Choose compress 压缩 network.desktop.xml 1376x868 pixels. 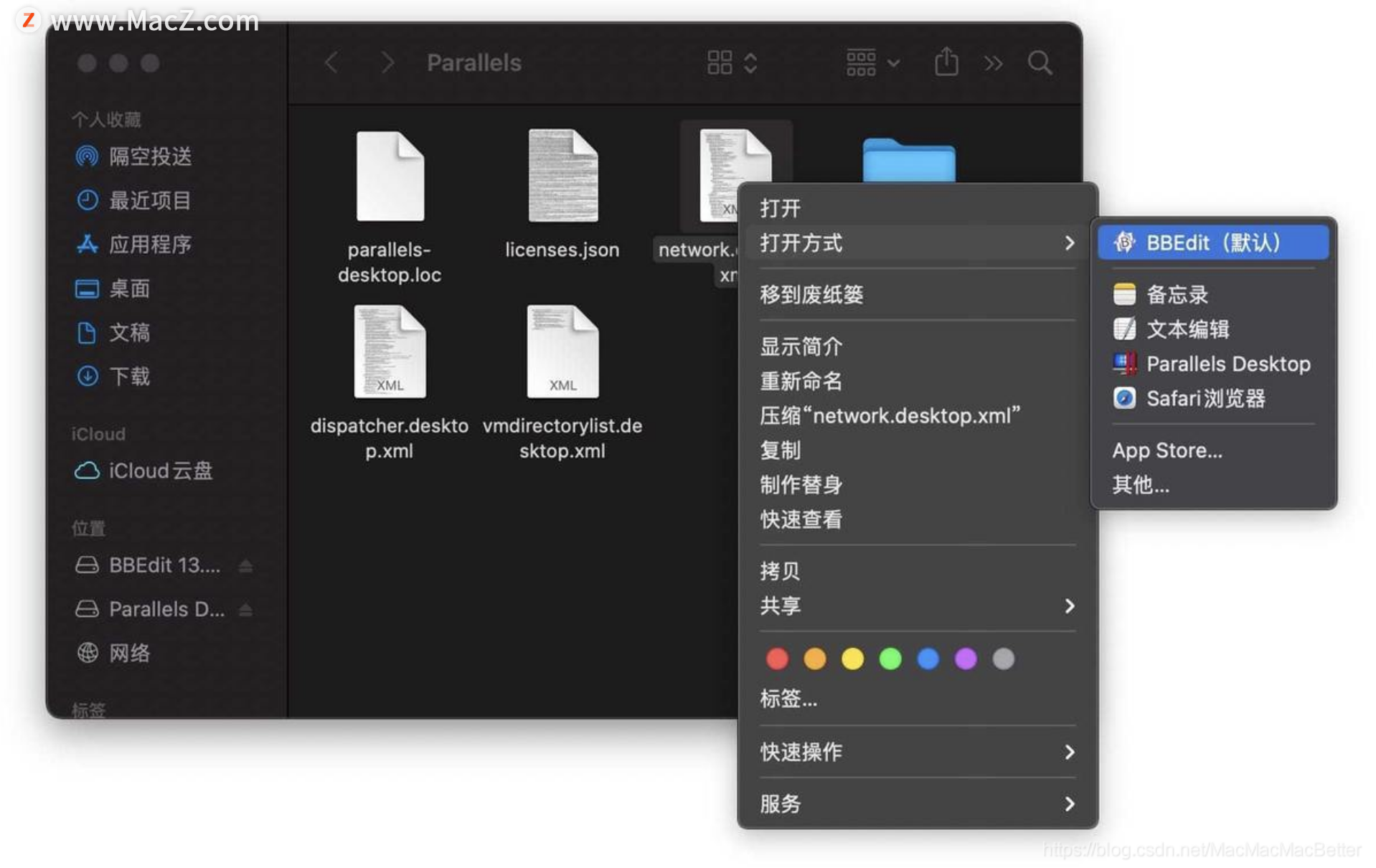coord(918,415)
